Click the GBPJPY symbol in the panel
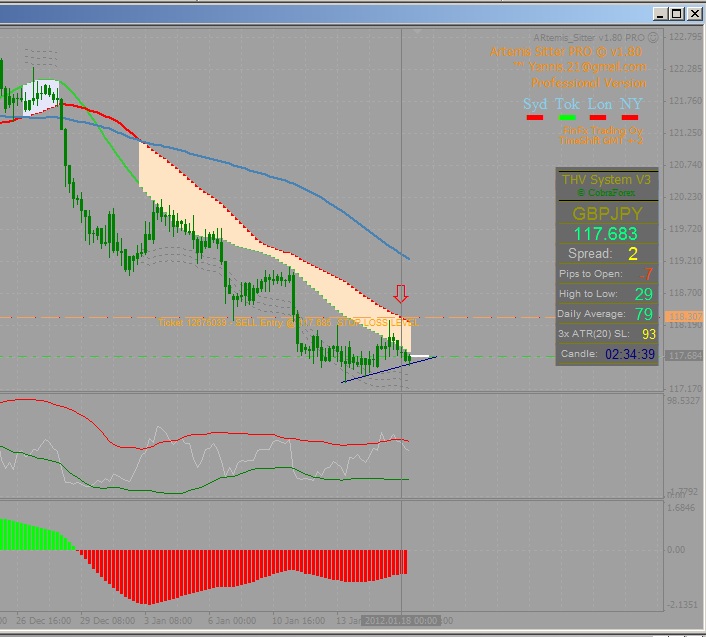Viewport: 706px width, 637px height. tap(607, 214)
